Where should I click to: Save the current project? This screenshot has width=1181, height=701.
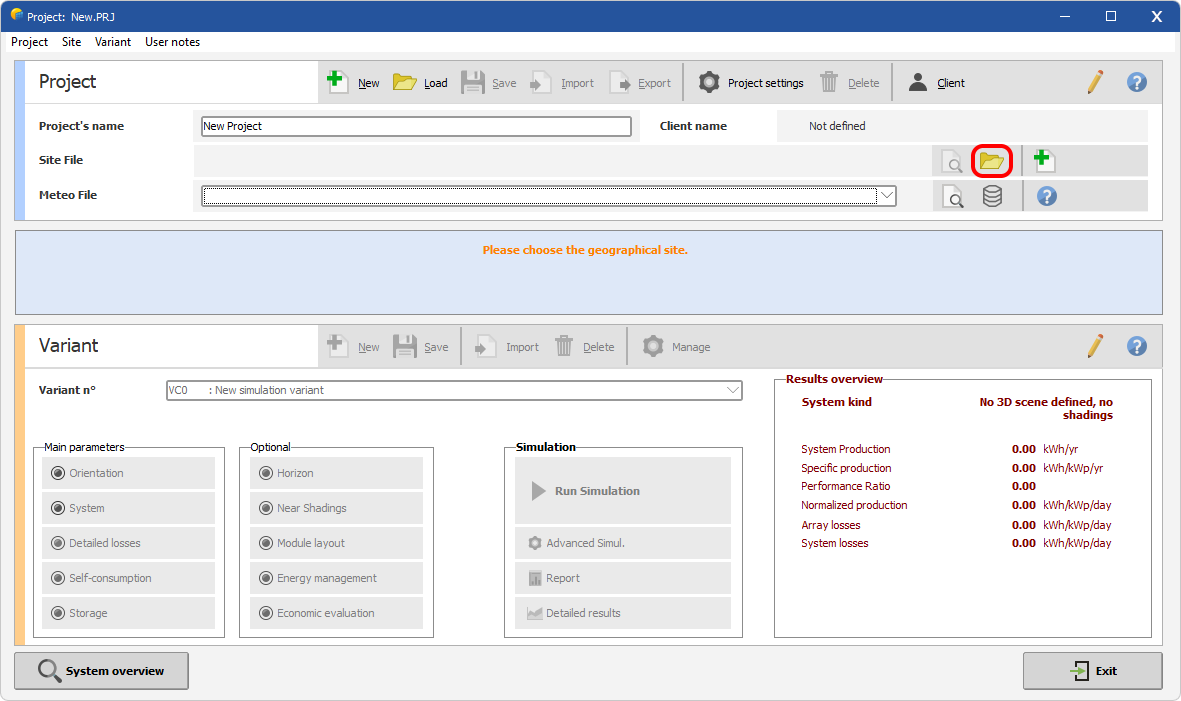488,82
